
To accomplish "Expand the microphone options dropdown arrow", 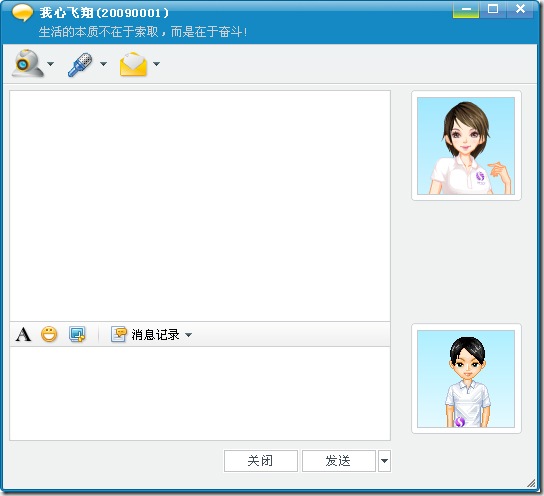I will [x=103, y=64].
